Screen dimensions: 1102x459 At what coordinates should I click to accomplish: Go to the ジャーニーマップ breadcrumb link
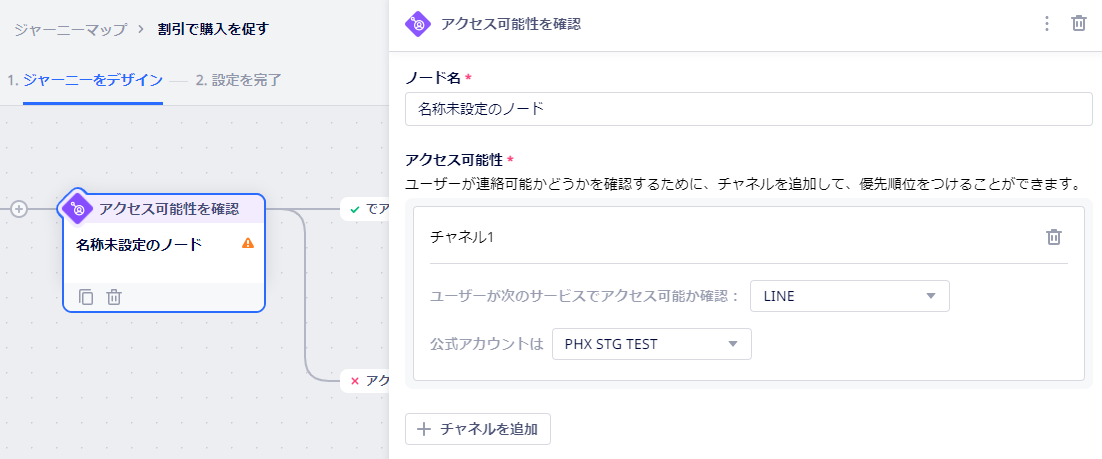point(70,30)
